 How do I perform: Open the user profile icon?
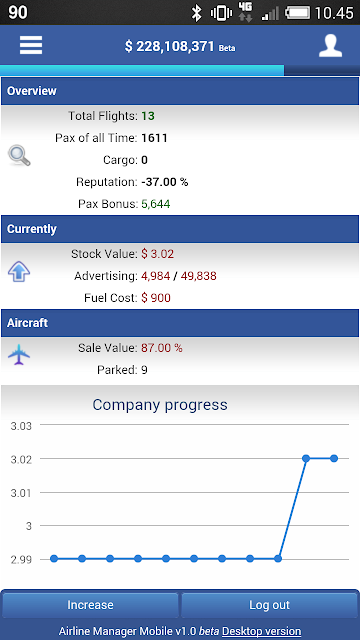330,45
